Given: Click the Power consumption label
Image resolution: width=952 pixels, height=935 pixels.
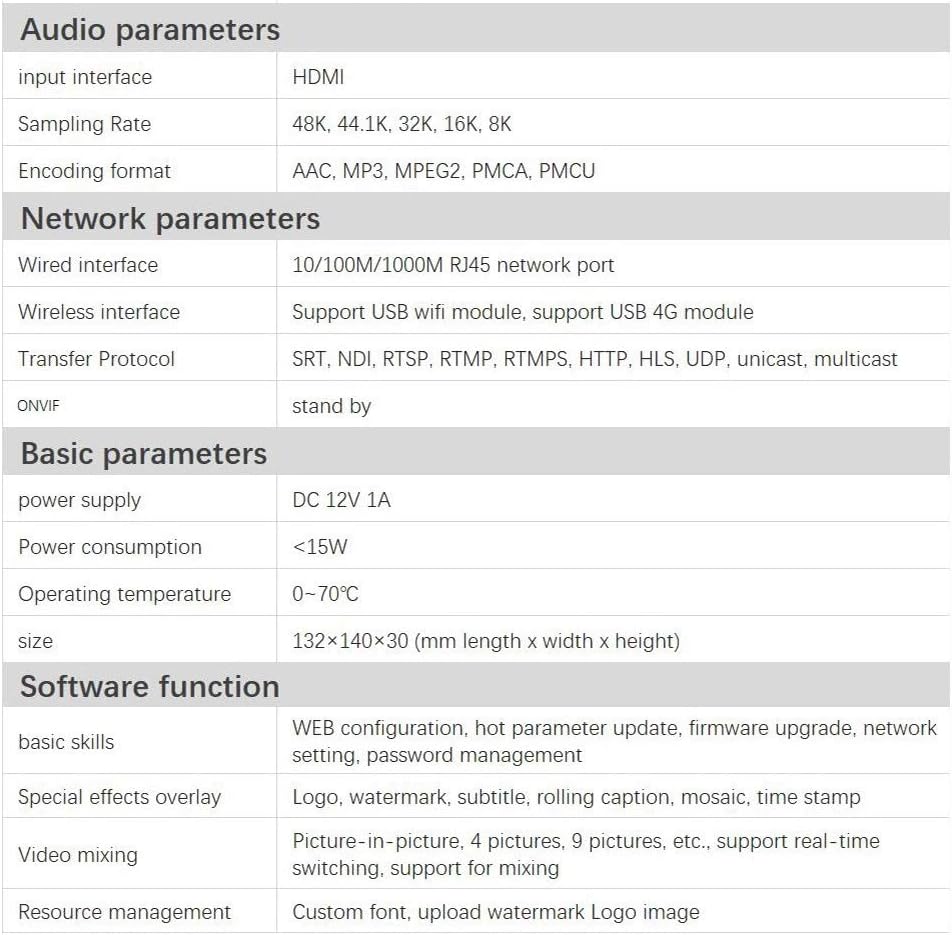Looking at the screenshot, I should [x=110, y=547].
